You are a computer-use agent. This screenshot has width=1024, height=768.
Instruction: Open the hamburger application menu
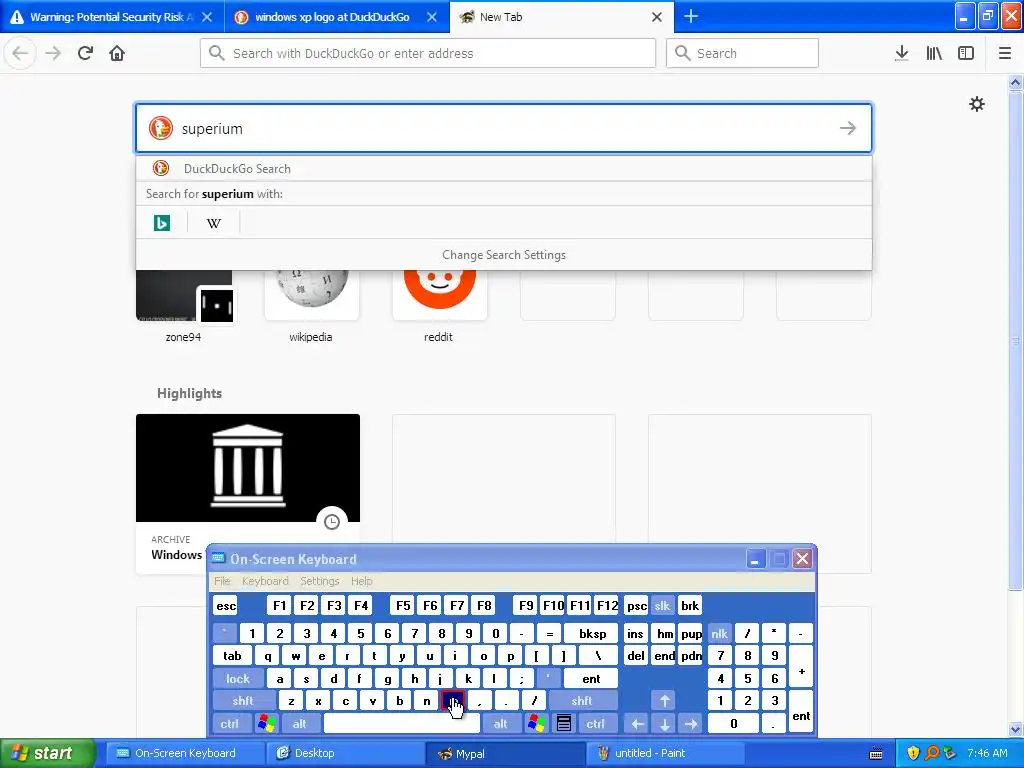[x=1005, y=53]
